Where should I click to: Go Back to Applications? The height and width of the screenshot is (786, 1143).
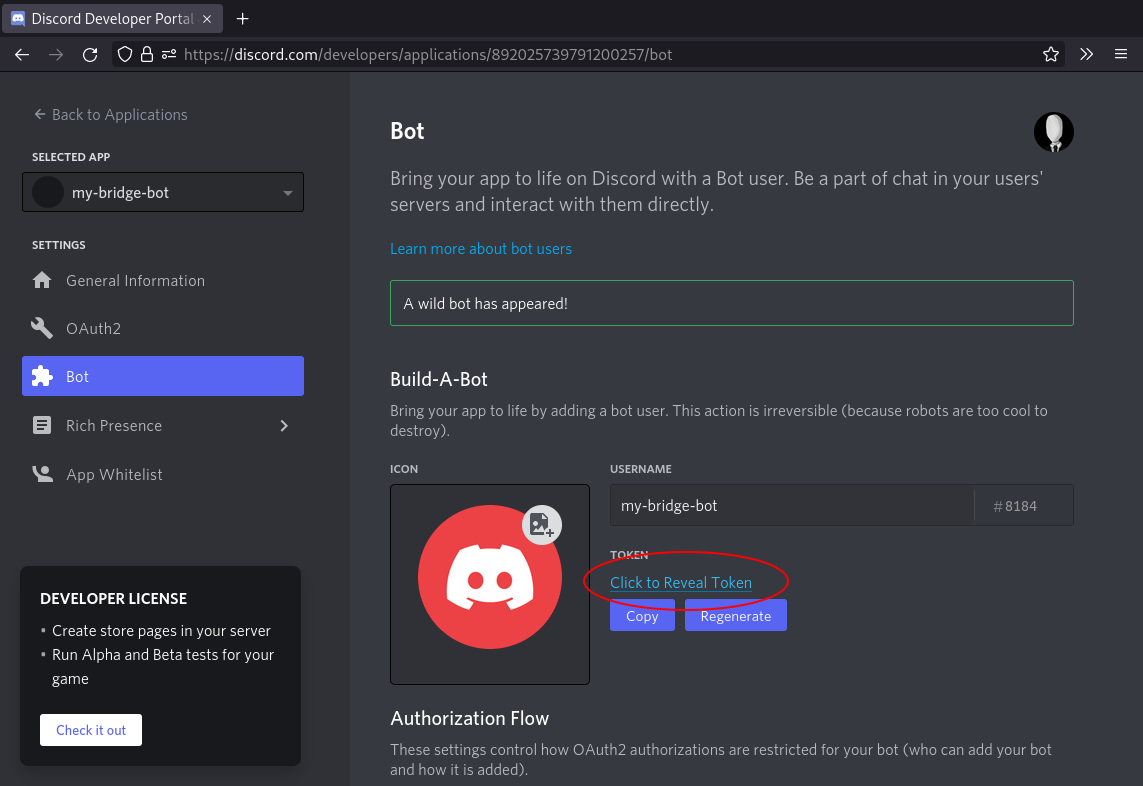[x=110, y=114]
